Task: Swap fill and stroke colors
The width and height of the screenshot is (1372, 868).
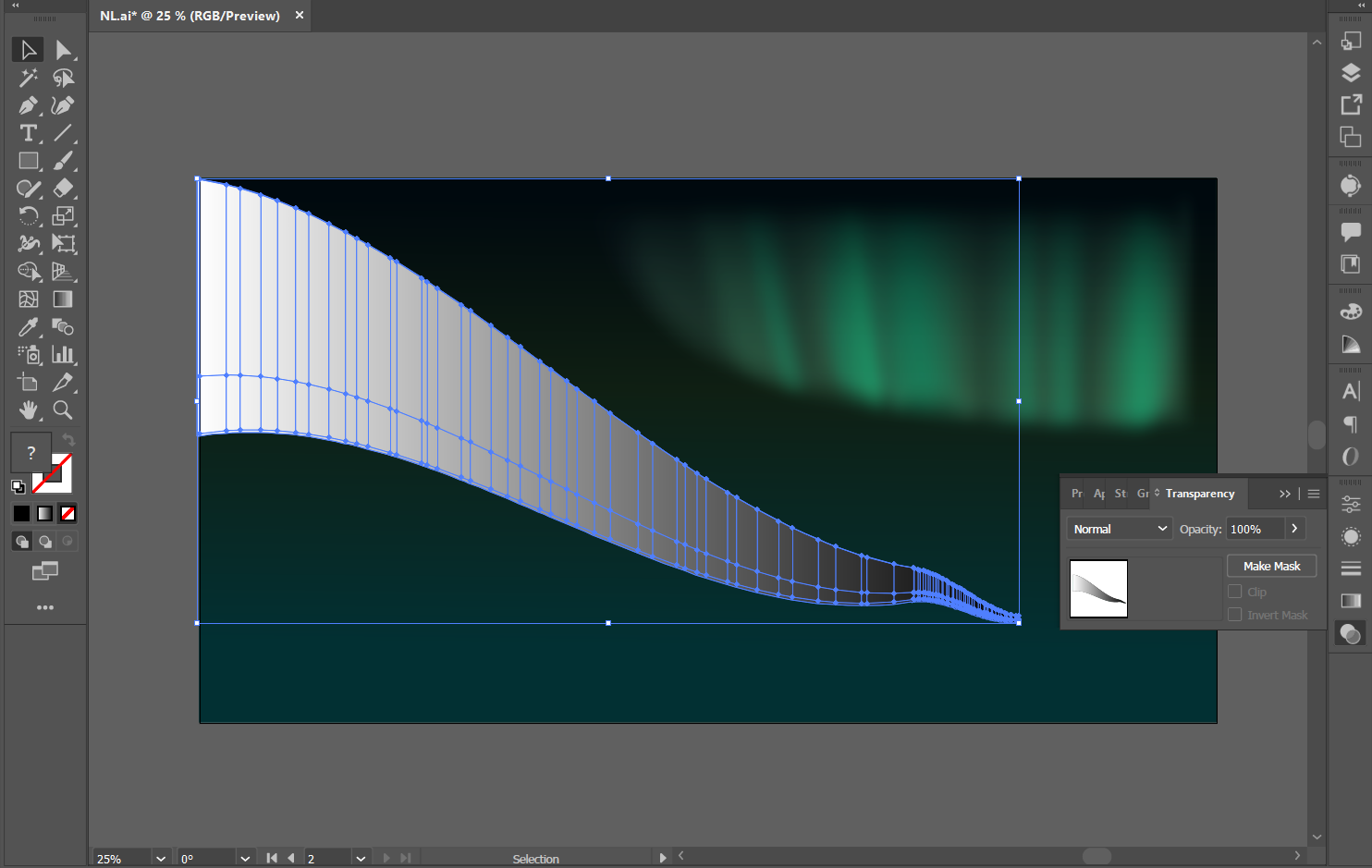Action: pos(68,440)
